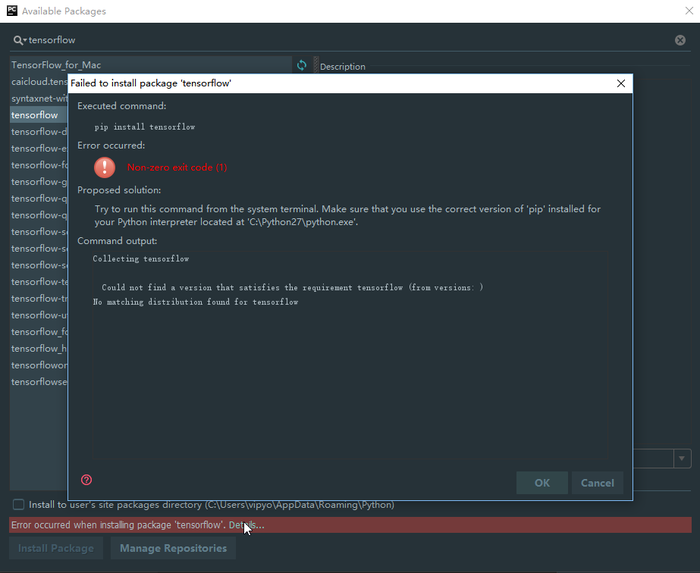Clear the tensorflow search text

[x=681, y=41]
